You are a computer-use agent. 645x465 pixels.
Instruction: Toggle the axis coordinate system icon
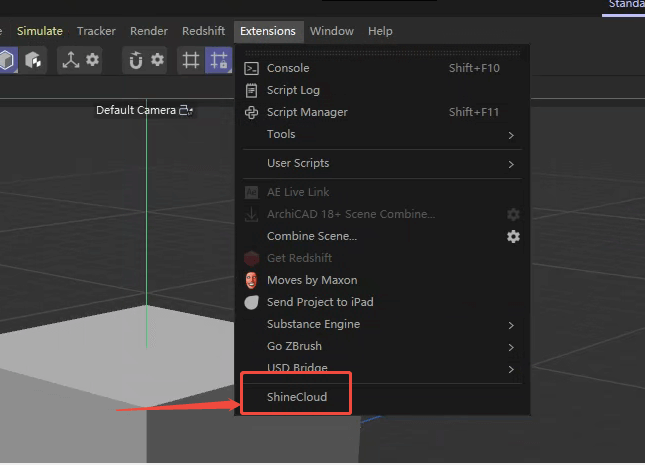(70, 60)
